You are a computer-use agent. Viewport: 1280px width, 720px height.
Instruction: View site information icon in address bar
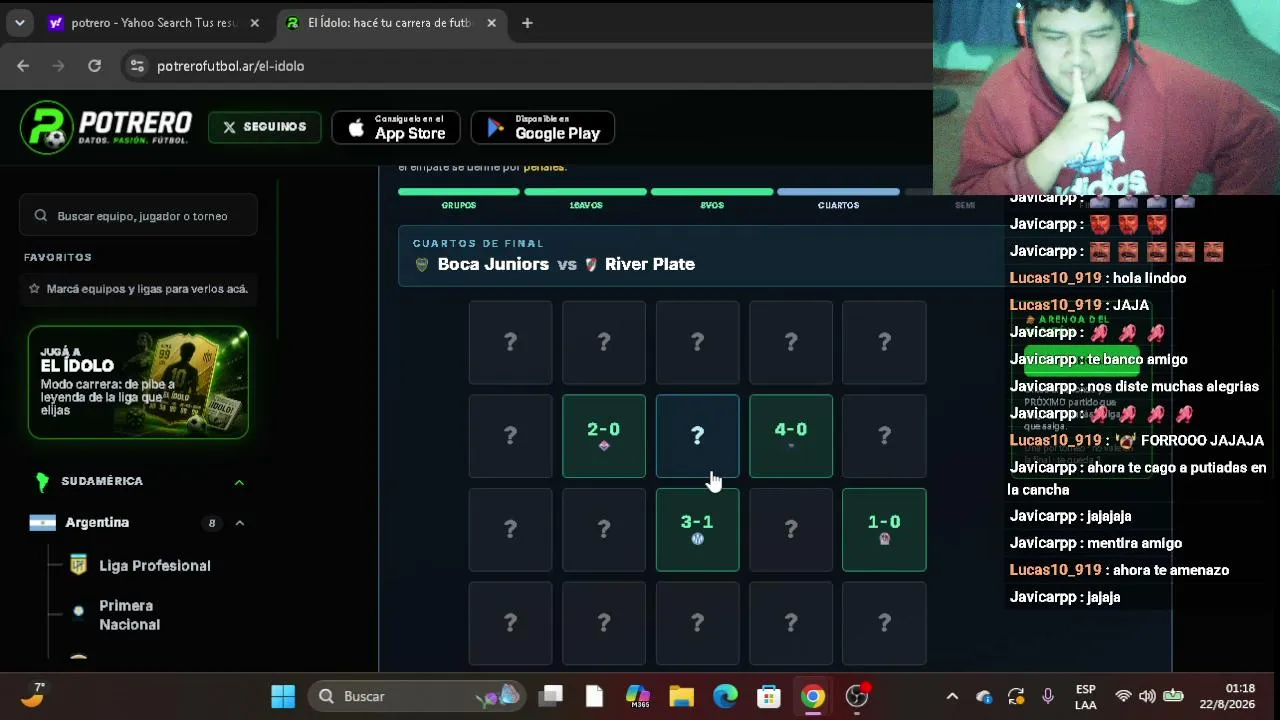137,66
